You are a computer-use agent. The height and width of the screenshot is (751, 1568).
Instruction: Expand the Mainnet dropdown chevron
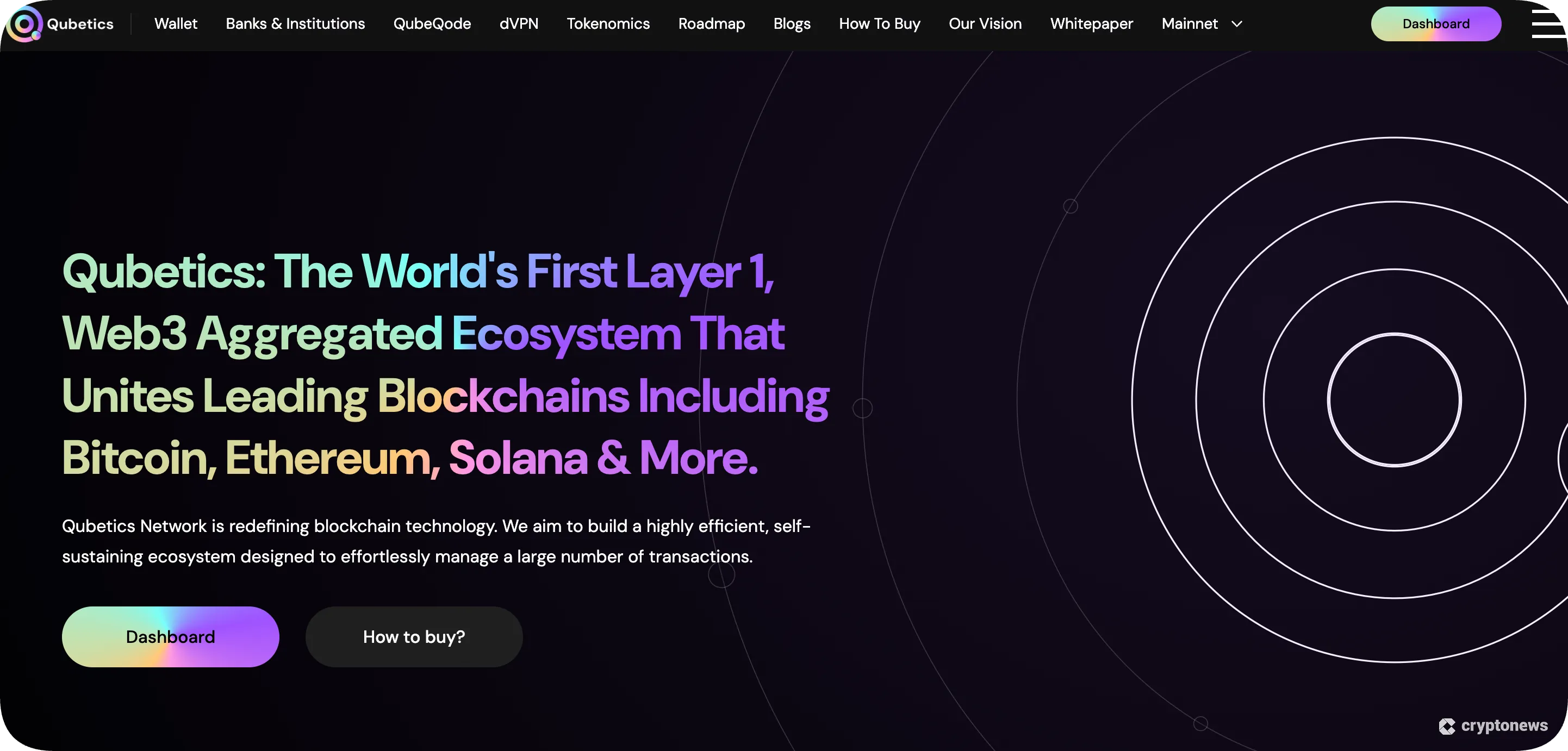(x=1237, y=25)
